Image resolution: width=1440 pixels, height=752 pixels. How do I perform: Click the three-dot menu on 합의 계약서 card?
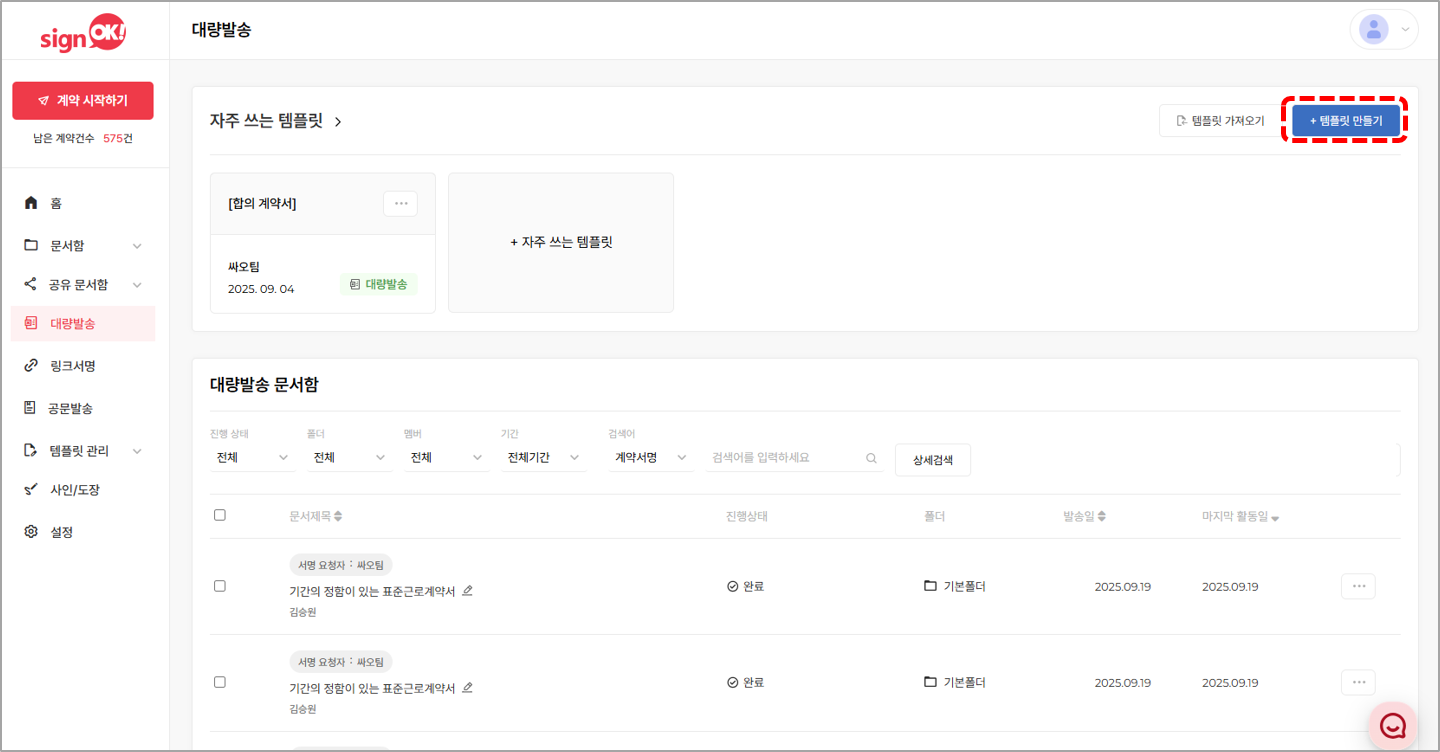(x=400, y=203)
